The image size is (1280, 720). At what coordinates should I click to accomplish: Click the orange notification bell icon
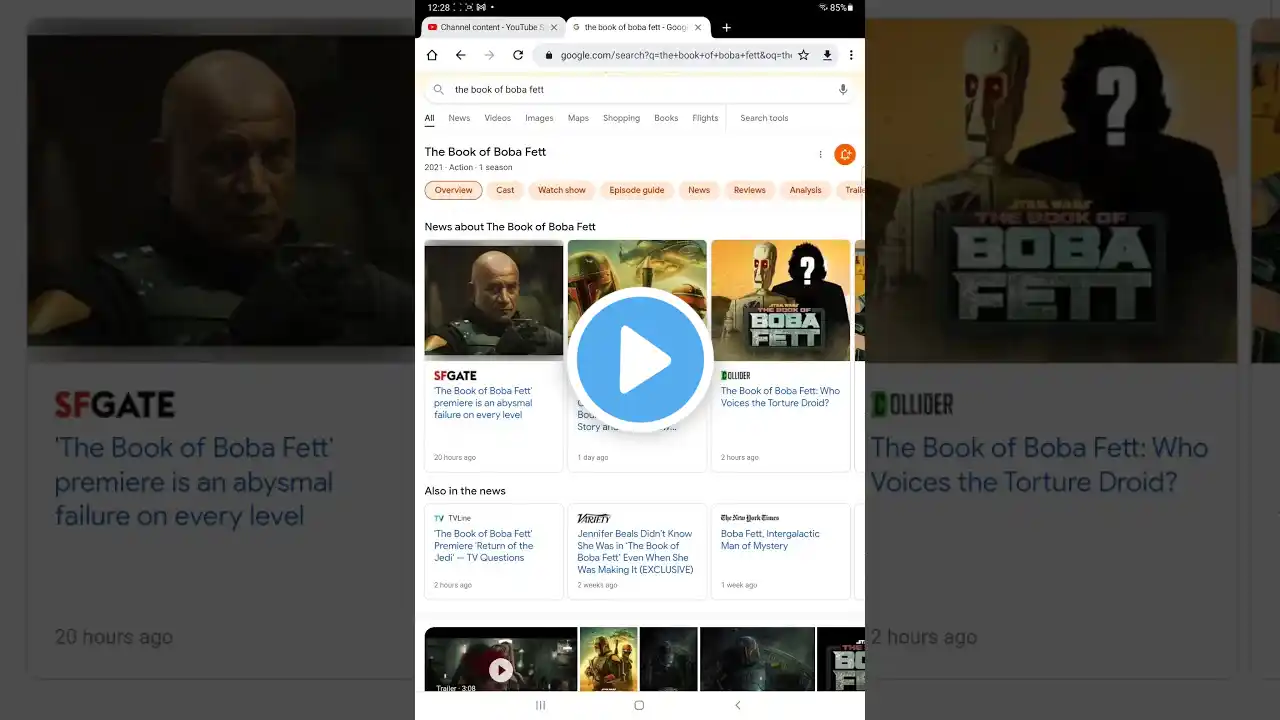(845, 154)
